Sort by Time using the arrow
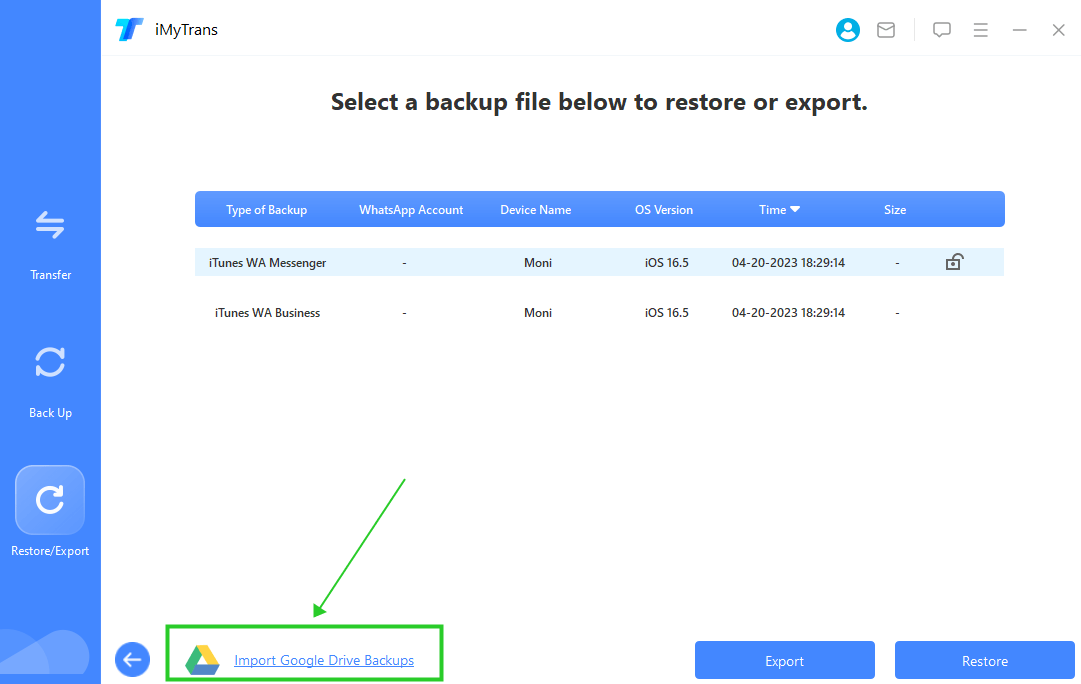This screenshot has width=1081, height=684. point(795,209)
